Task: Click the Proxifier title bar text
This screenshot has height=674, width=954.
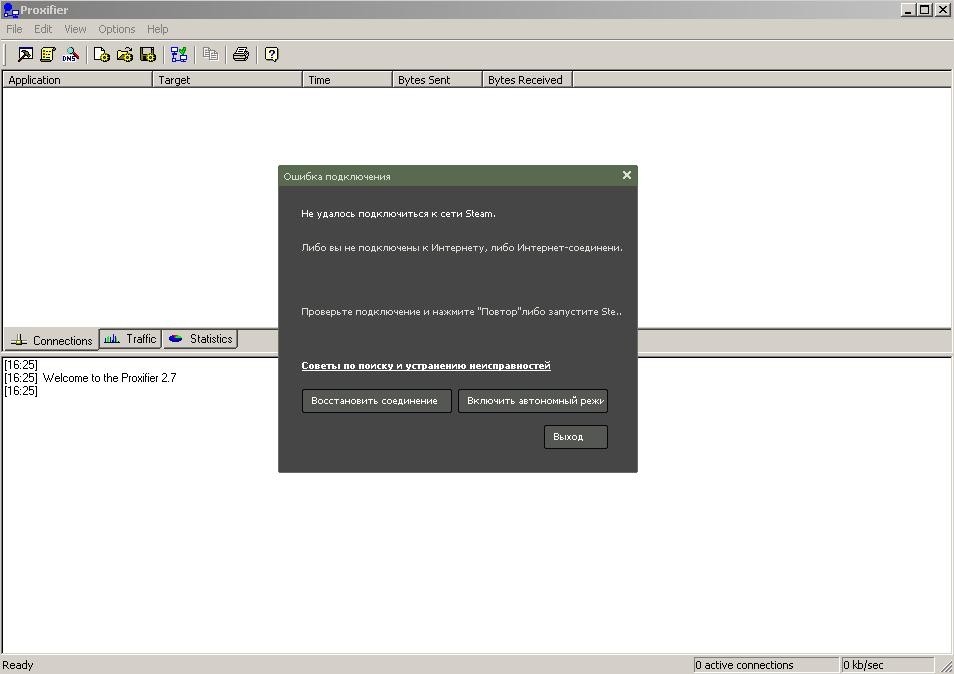Action: click(44, 10)
